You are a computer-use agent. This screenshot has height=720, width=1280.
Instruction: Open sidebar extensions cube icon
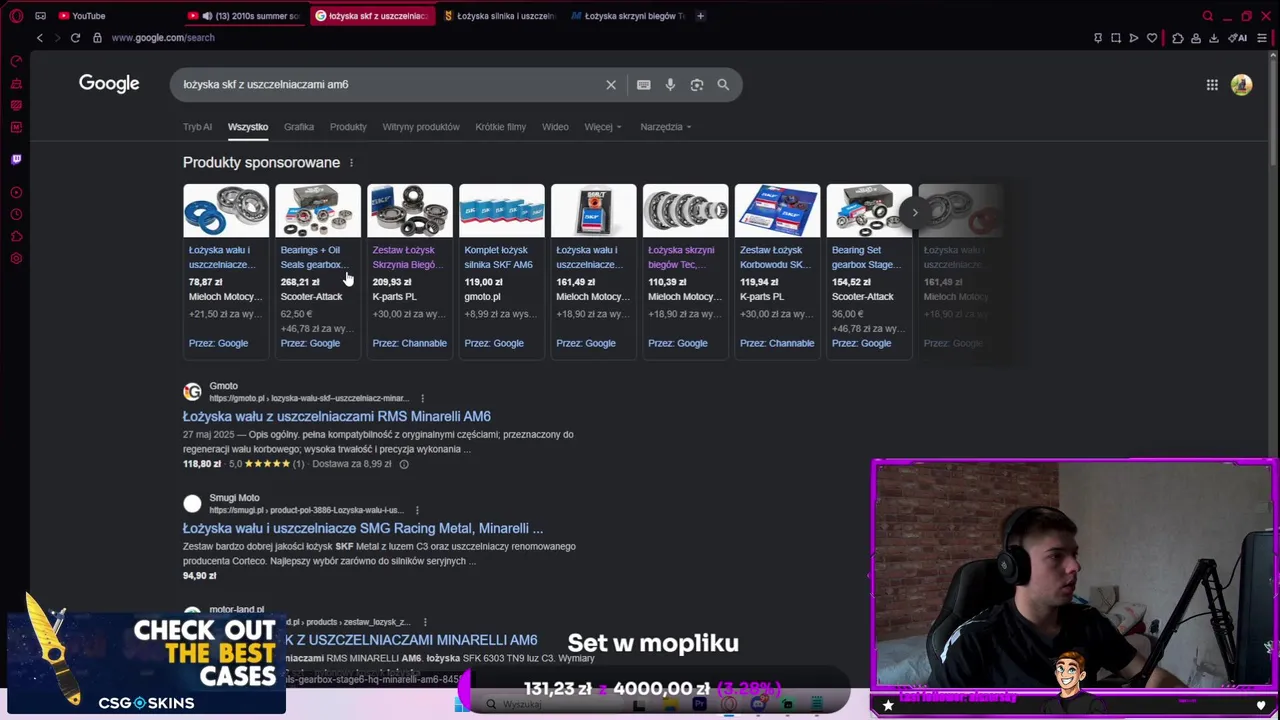(x=16, y=237)
